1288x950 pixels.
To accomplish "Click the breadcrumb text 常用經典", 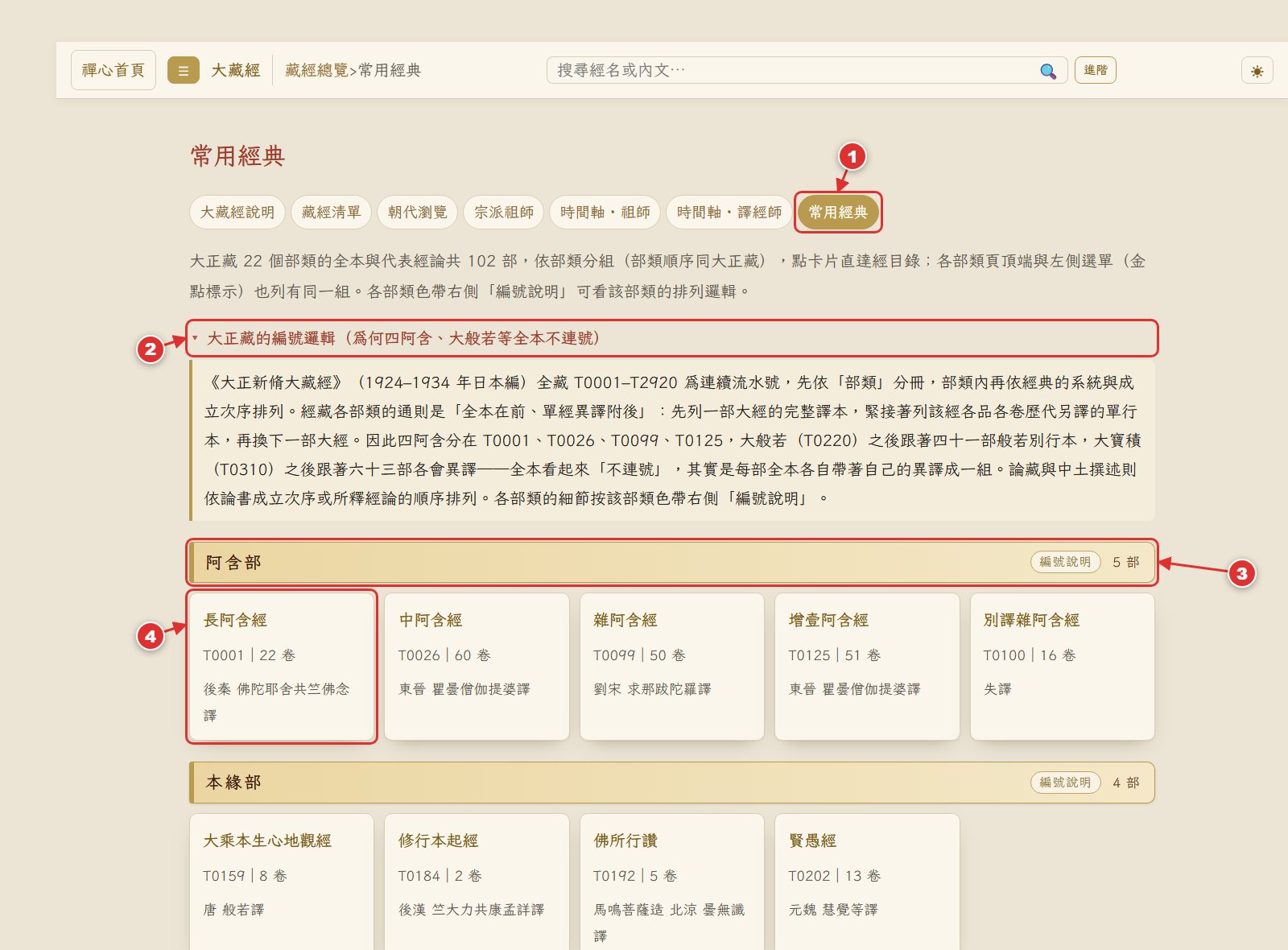I will (x=390, y=70).
